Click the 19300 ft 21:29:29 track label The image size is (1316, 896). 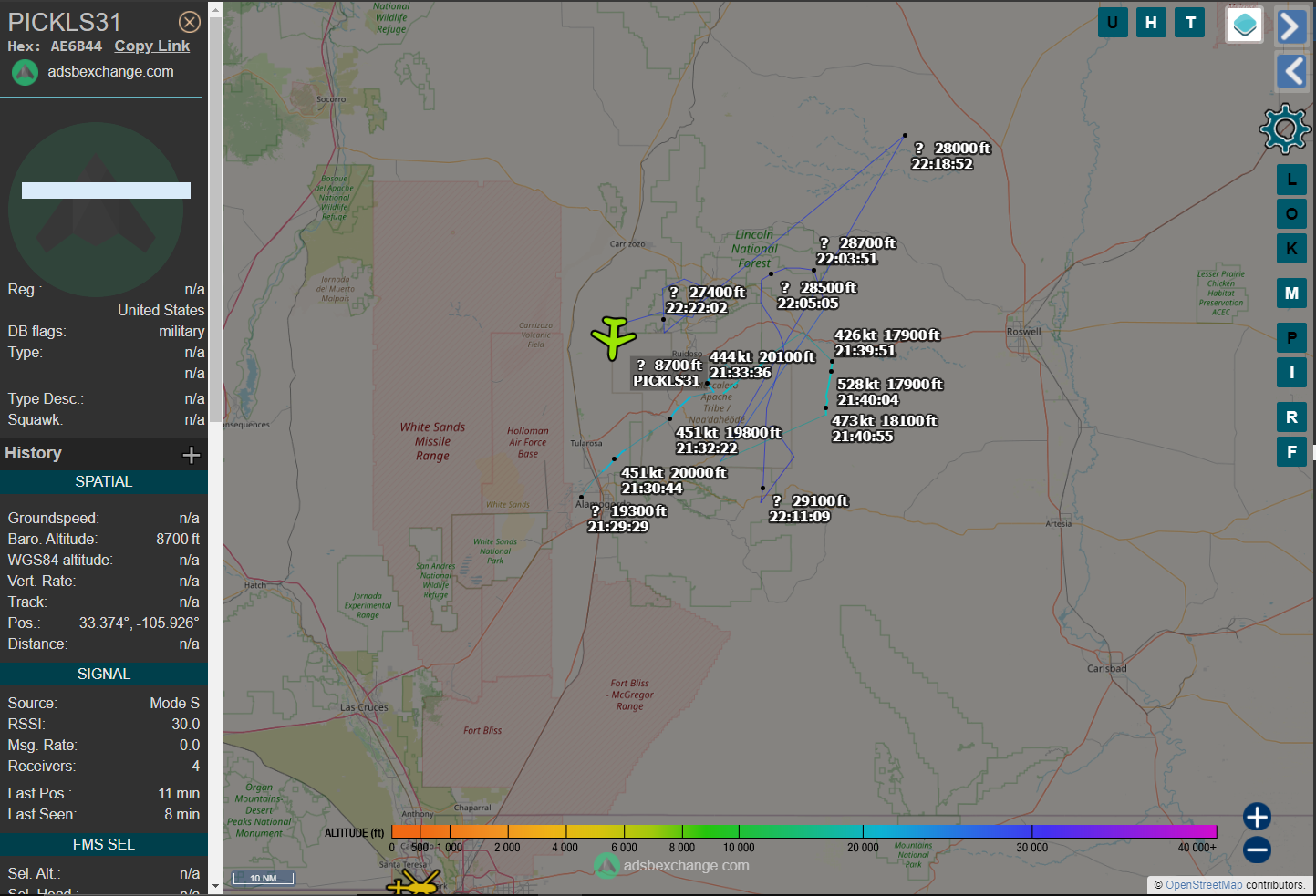[x=627, y=519]
